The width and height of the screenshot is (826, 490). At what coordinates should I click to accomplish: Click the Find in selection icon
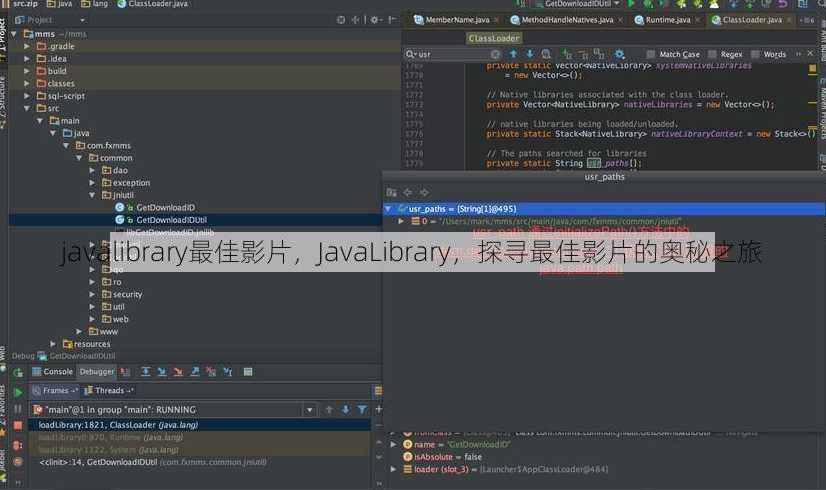click(546, 54)
